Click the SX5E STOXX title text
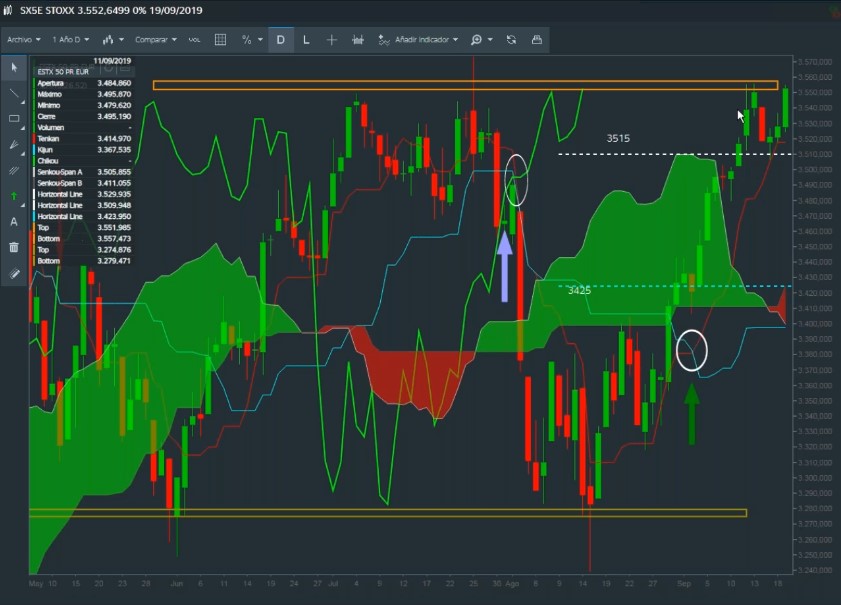The image size is (841, 605). pos(47,10)
